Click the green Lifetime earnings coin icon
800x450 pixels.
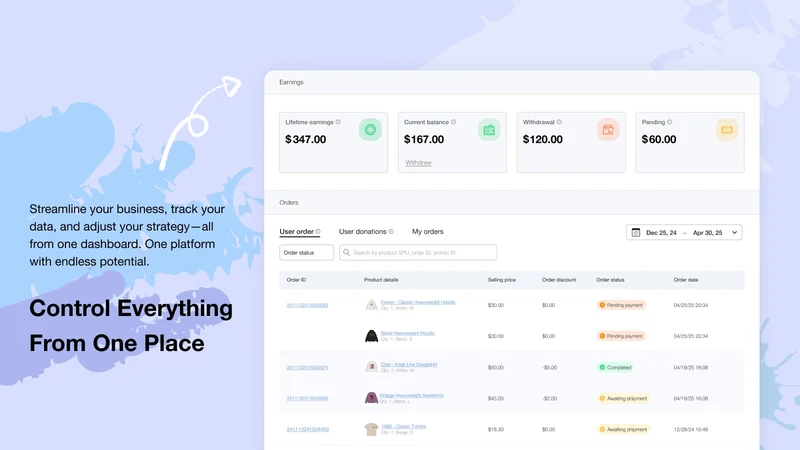pos(370,130)
